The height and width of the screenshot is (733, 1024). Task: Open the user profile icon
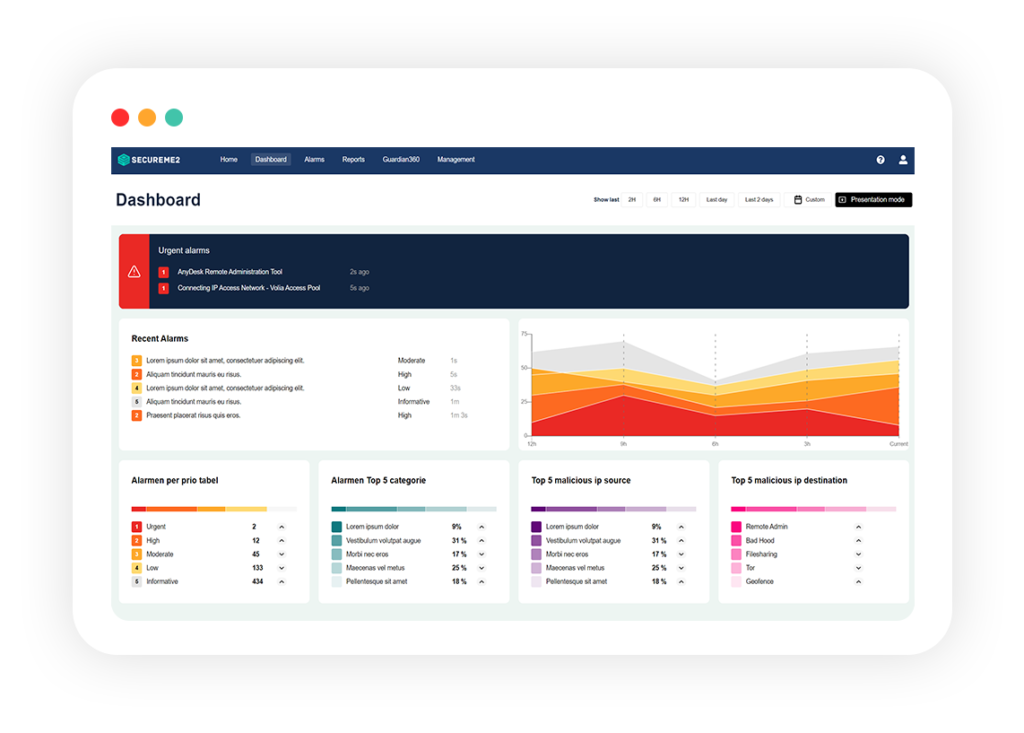pos(903,159)
